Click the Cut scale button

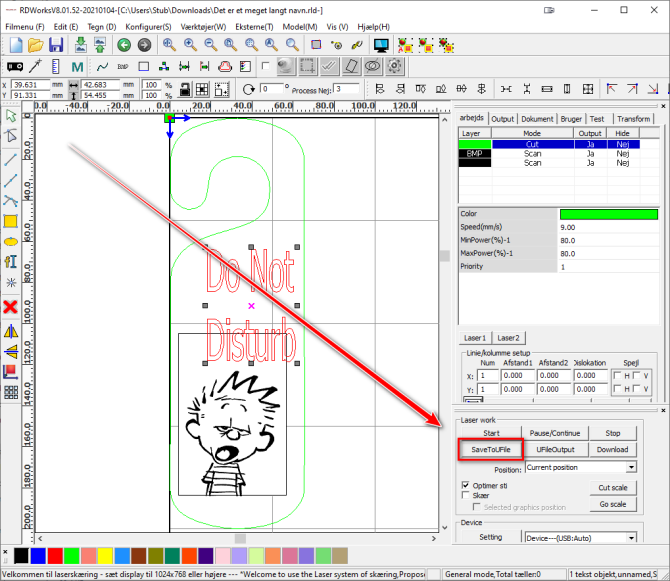613,487
